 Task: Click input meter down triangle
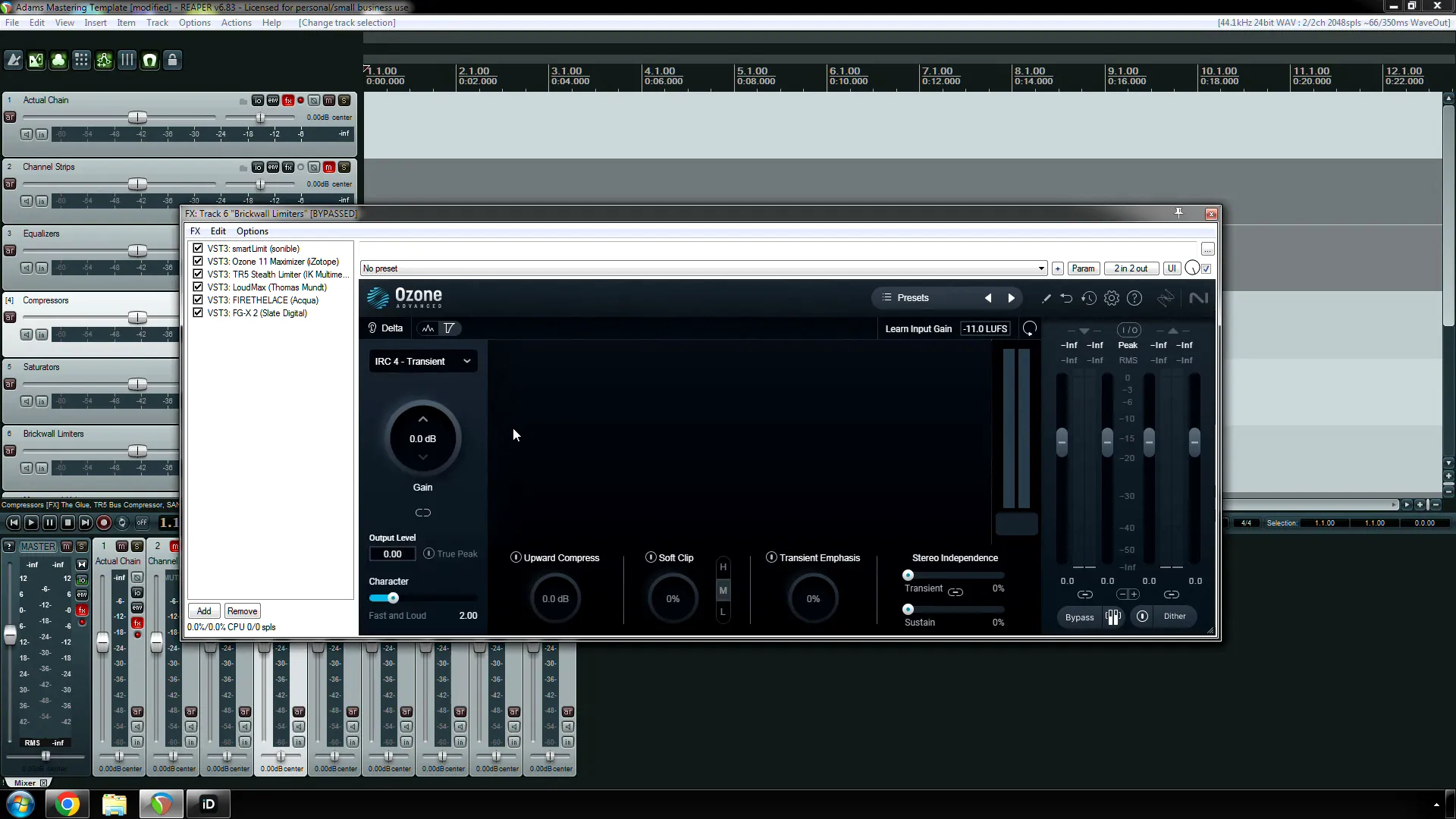coord(1084,331)
